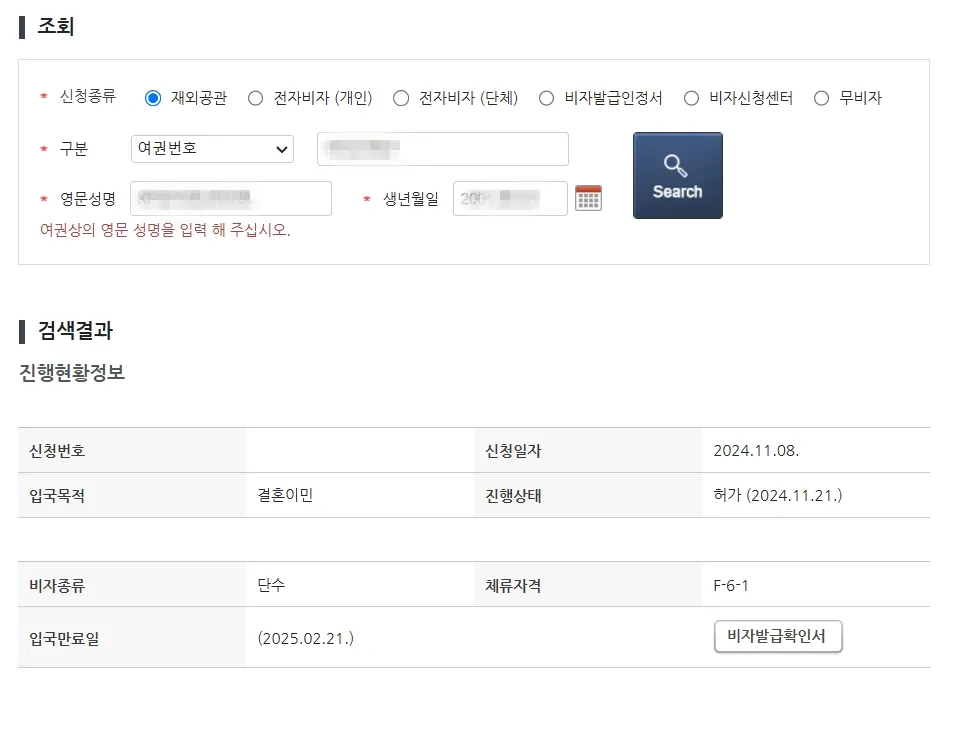The width and height of the screenshot is (960, 734).
Task: Click the 입국만료일 label cell
Action: coord(132,638)
